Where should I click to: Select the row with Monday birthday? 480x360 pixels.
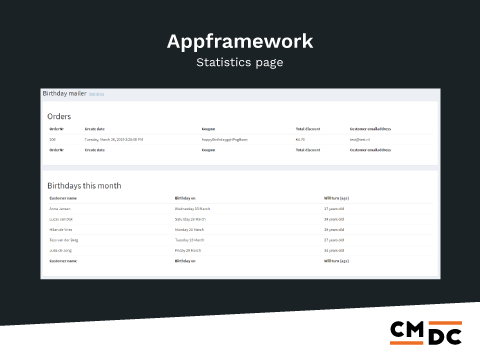[x=240, y=230]
